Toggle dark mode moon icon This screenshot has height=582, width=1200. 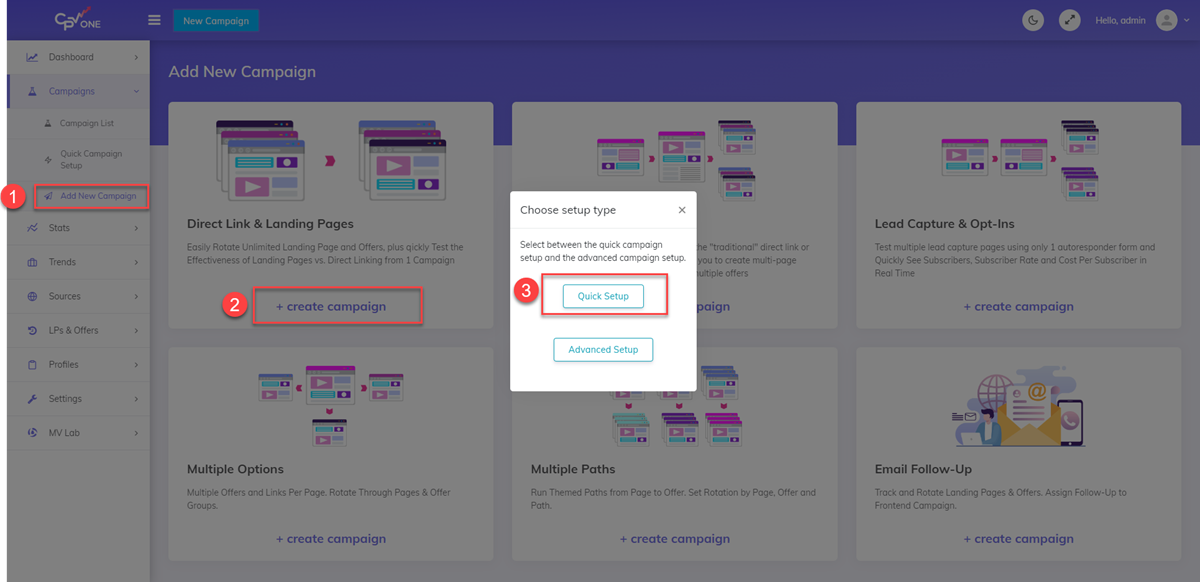1033,20
